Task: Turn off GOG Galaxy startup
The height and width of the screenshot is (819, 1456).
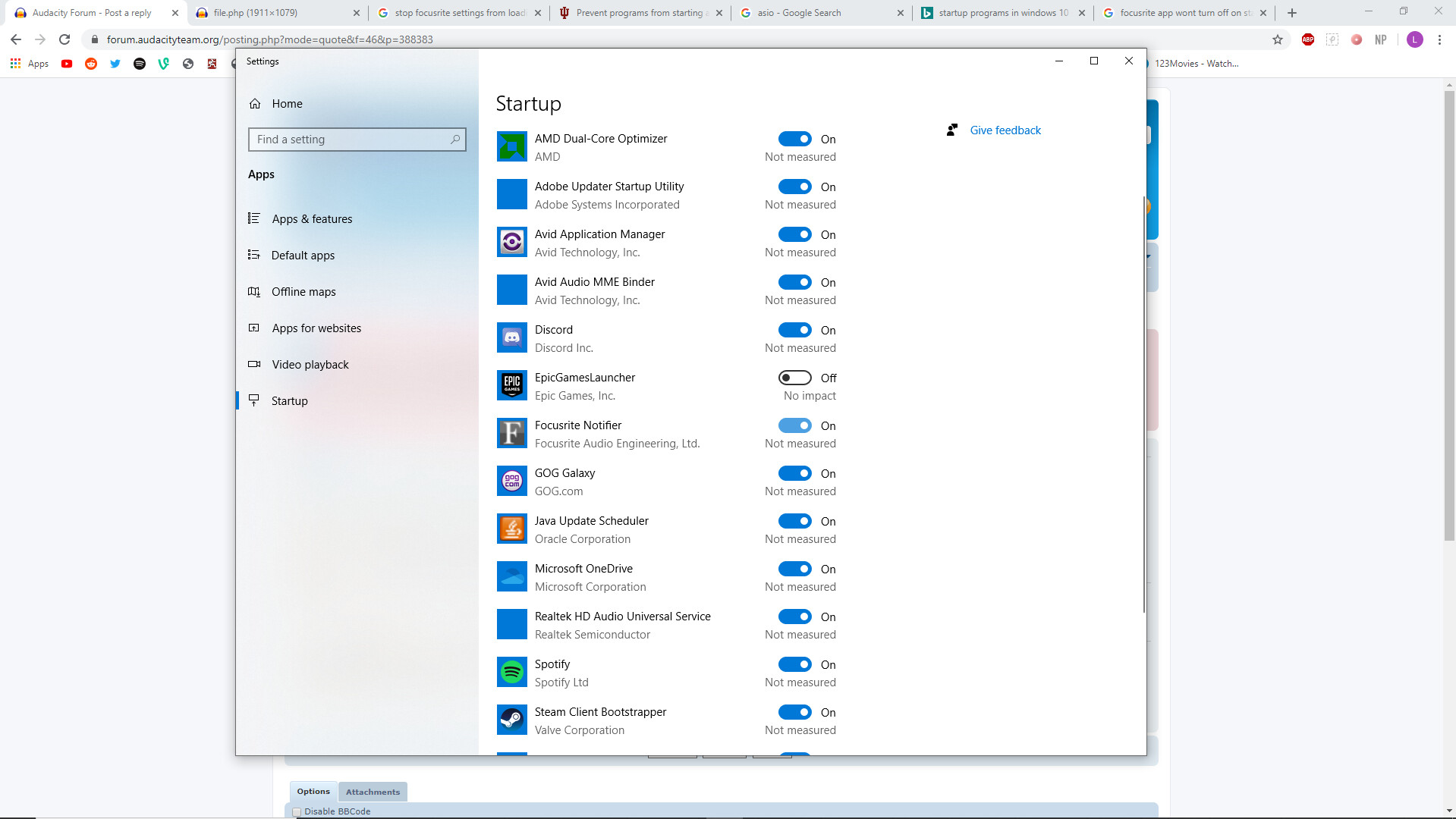Action: tap(794, 473)
